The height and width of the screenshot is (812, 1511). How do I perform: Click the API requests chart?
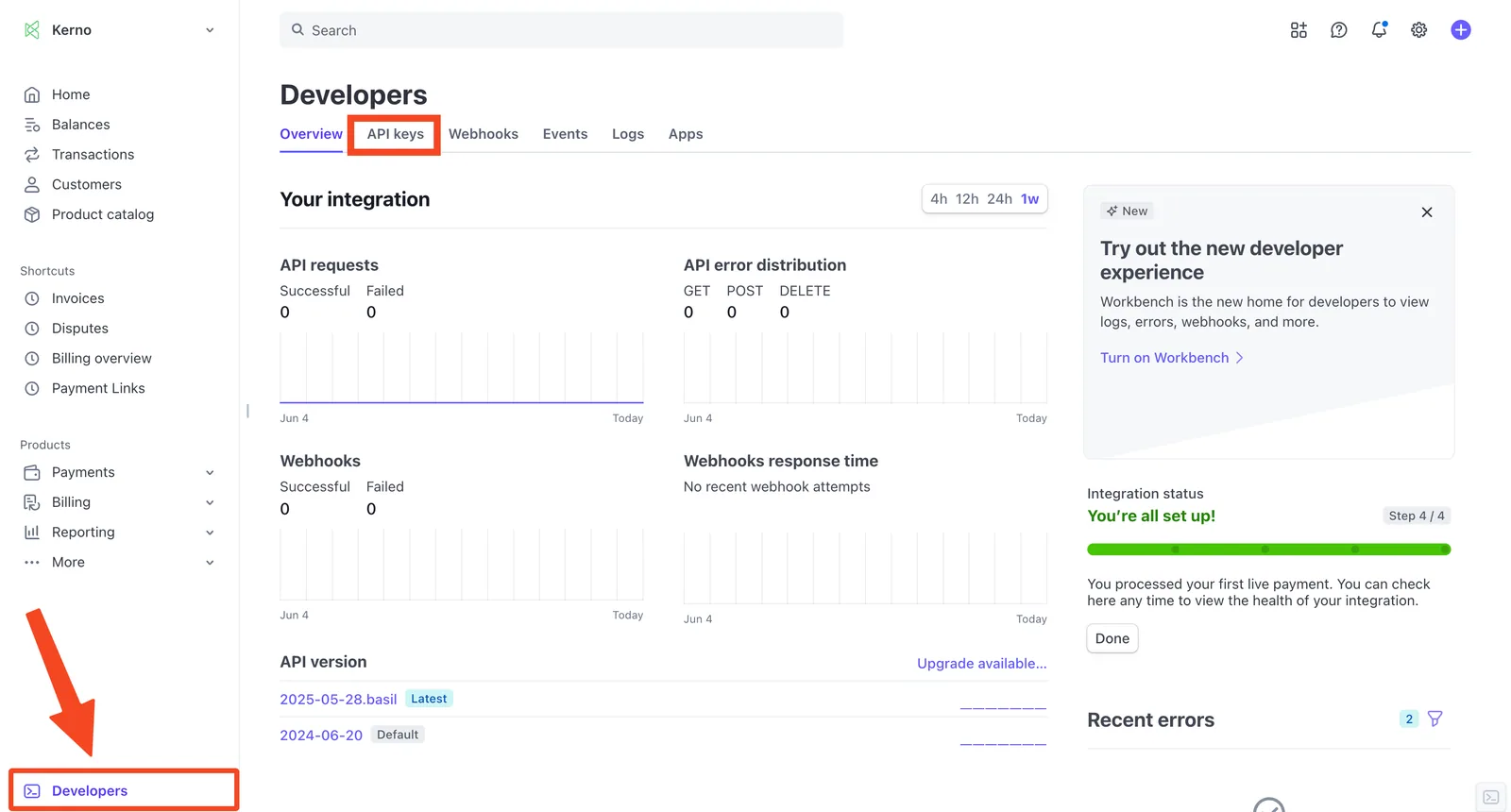click(x=461, y=368)
